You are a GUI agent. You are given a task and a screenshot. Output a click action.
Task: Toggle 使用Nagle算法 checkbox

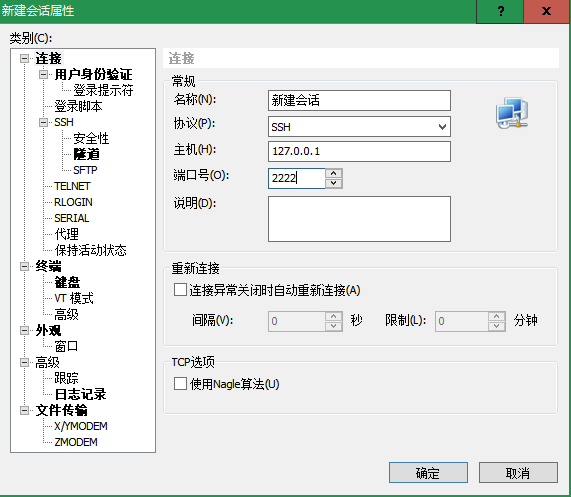[180, 383]
